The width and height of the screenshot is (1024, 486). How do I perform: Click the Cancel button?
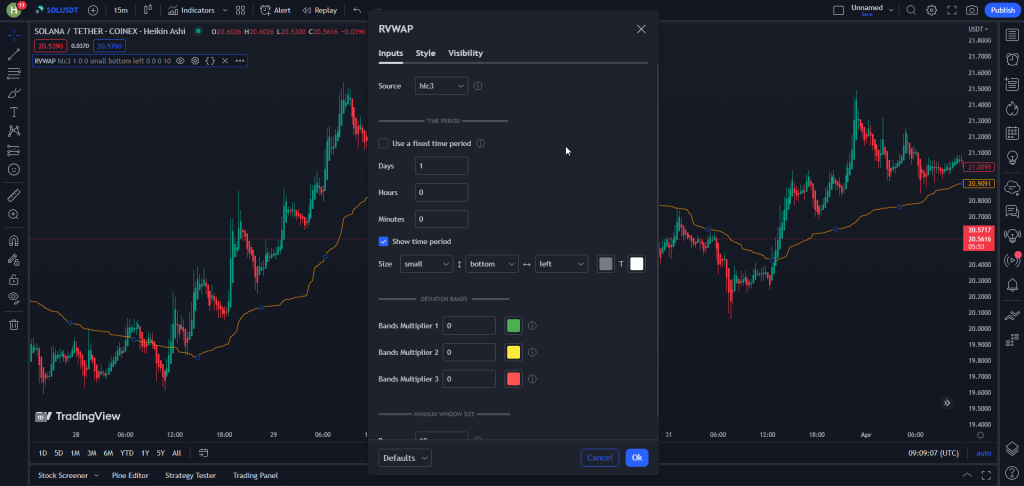coord(600,458)
